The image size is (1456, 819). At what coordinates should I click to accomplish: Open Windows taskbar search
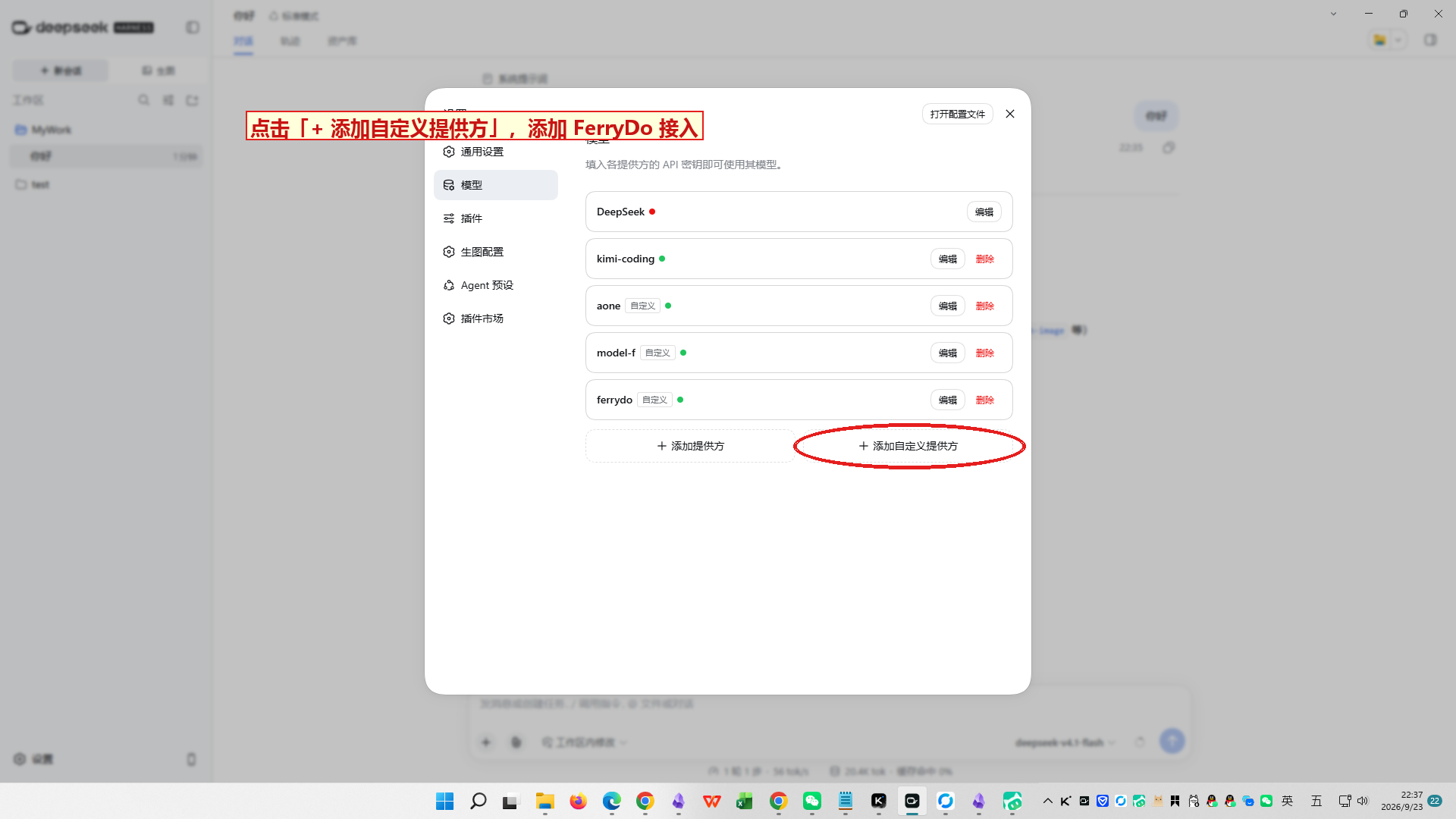pyautogui.click(x=478, y=801)
